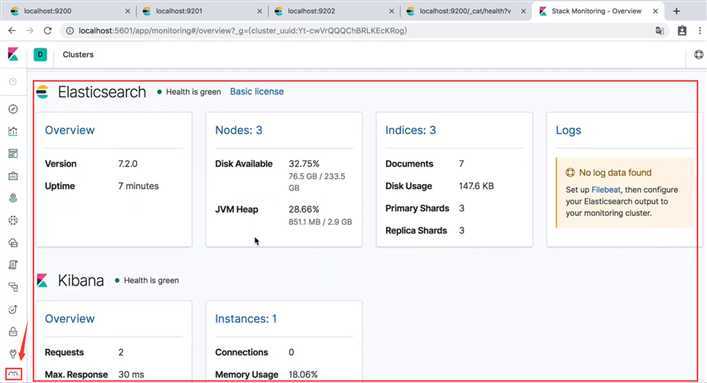This screenshot has width=707, height=383.
Task: Select the JVM Heap 28.66% value
Action: pyautogui.click(x=304, y=209)
